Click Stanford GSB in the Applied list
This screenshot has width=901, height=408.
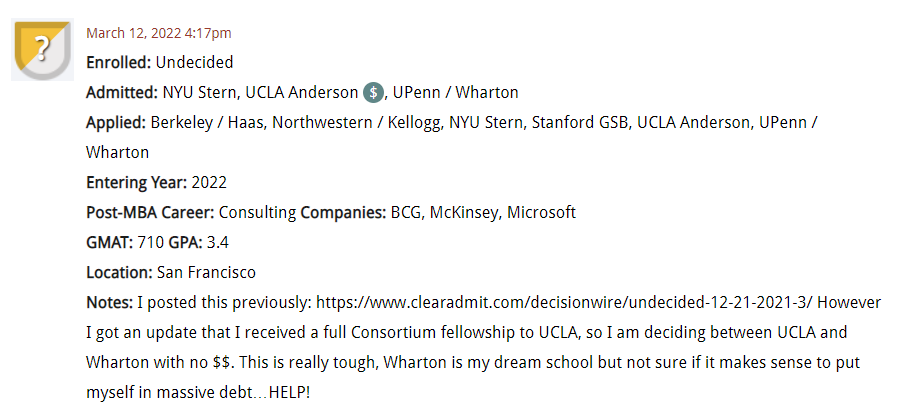coord(579,122)
